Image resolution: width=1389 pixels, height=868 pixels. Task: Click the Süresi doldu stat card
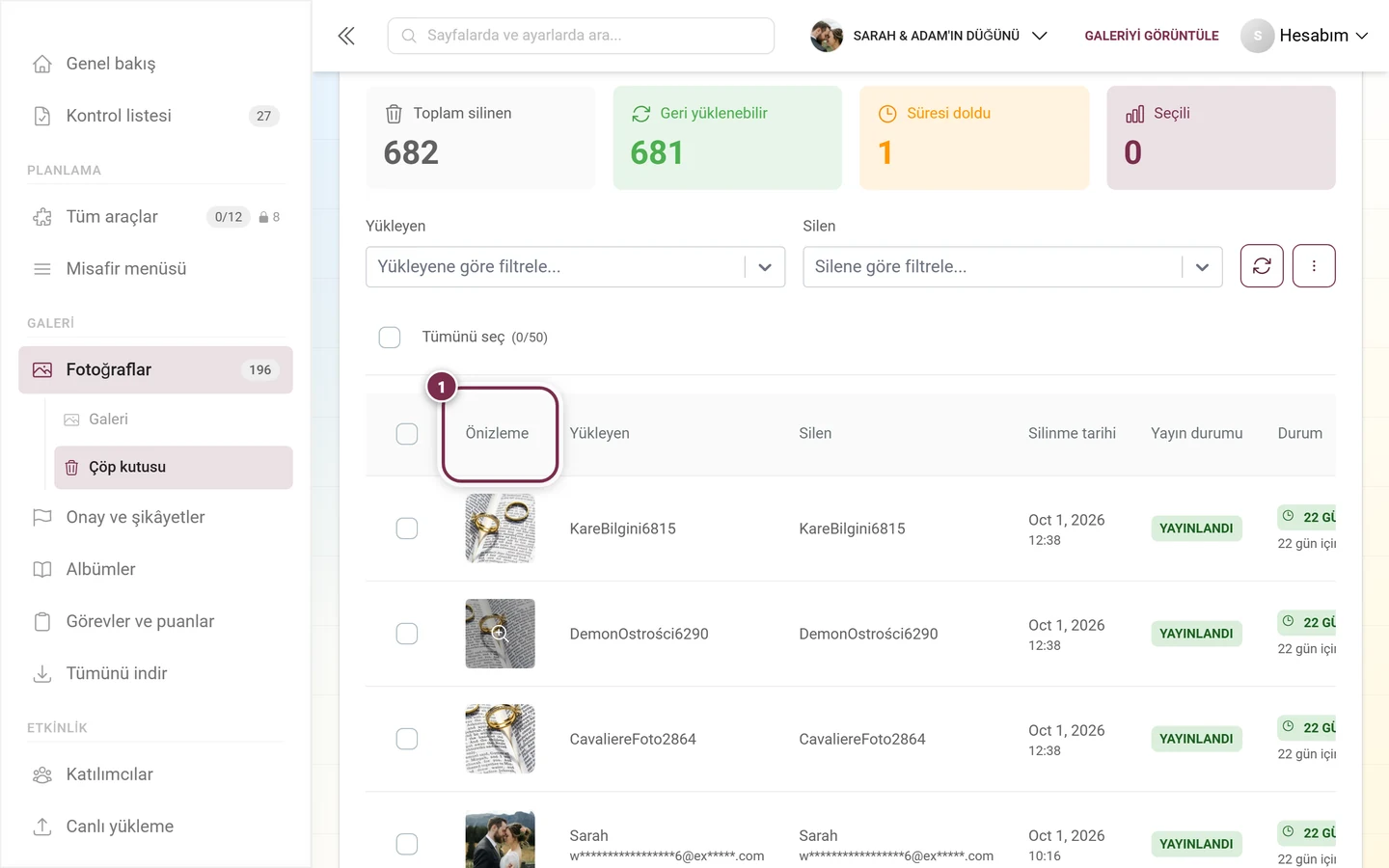point(974,138)
